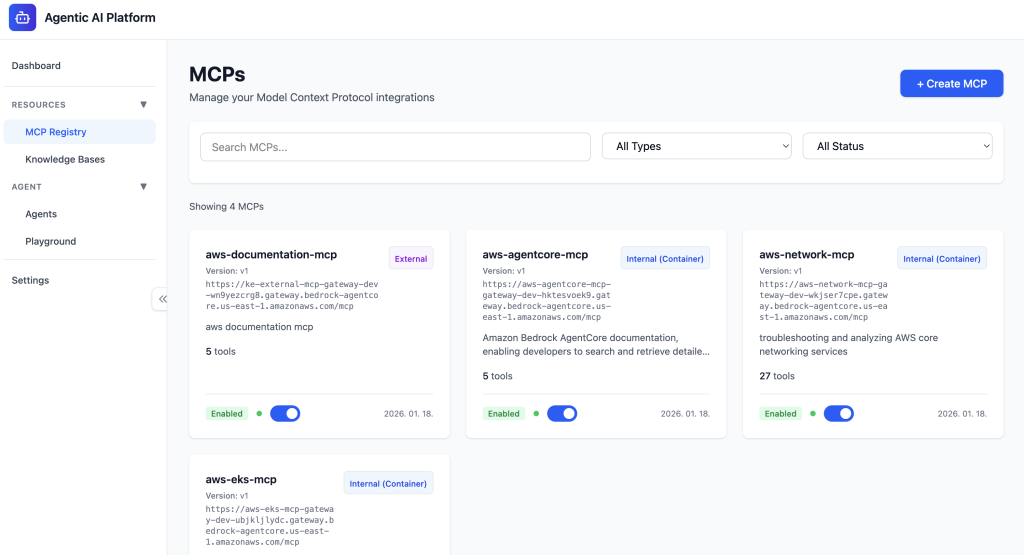
Task: Click the Enabled label on aws-agentcore-mcp
Action: 504,413
